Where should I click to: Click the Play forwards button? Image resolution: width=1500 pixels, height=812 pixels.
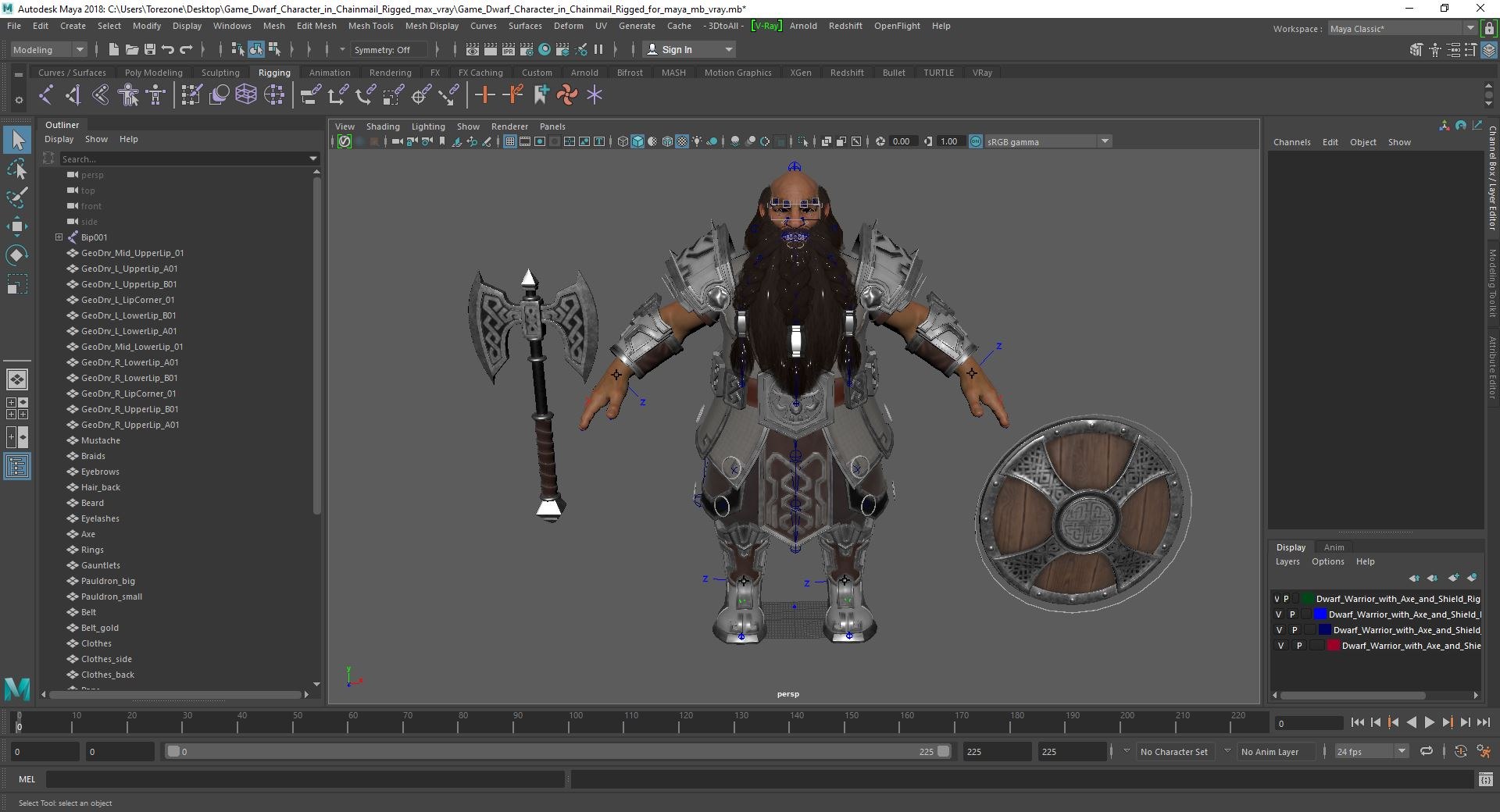tap(1430, 723)
